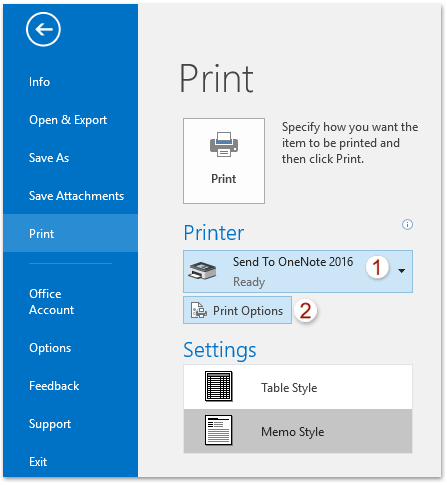The width and height of the screenshot is (447, 485).
Task: Click the large Print button with printer icon
Action: [x=224, y=161]
